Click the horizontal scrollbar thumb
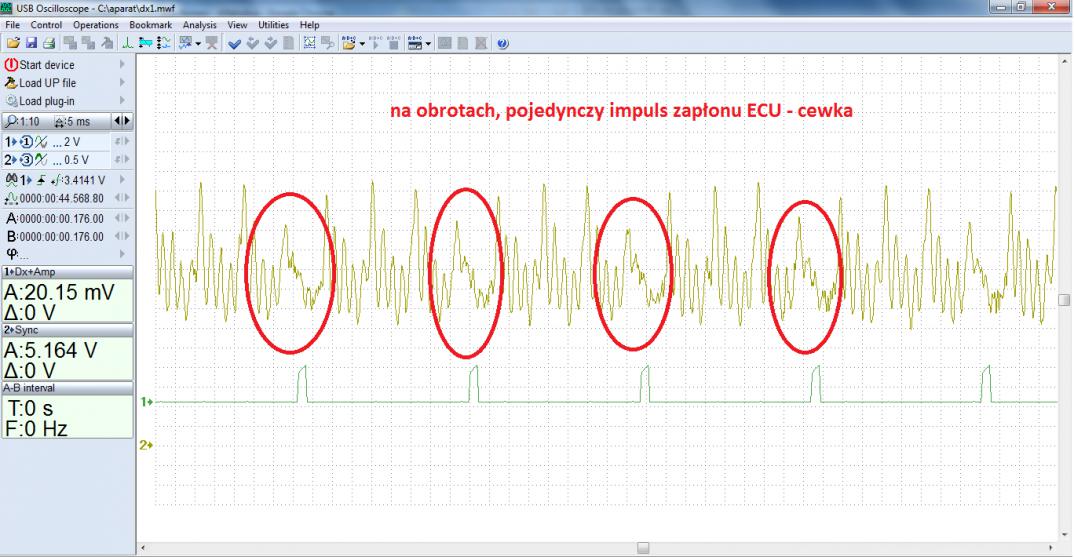 642,548
